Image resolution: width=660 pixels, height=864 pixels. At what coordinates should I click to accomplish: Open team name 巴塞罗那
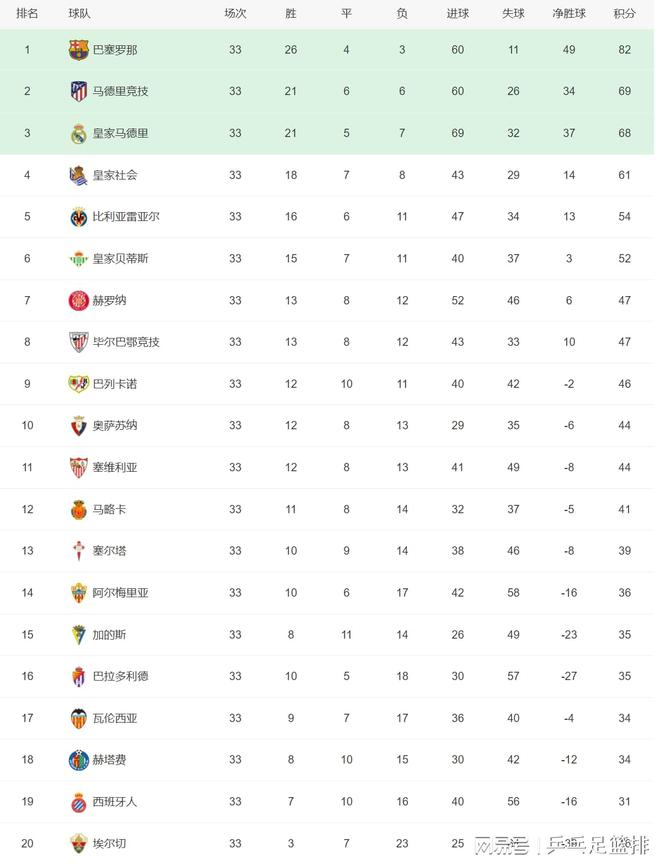[x=115, y=50]
